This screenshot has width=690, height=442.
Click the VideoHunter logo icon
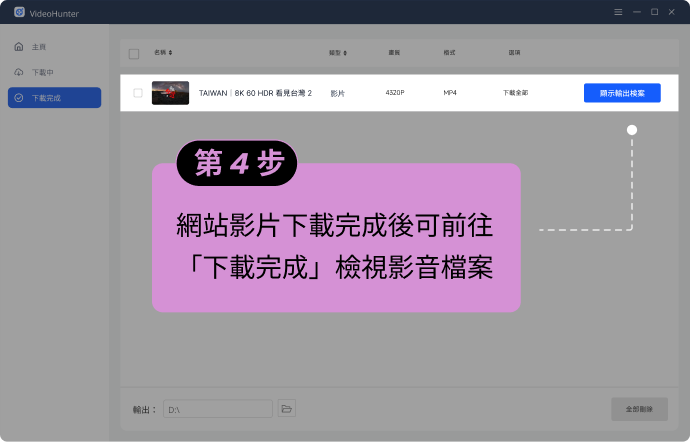(x=19, y=12)
